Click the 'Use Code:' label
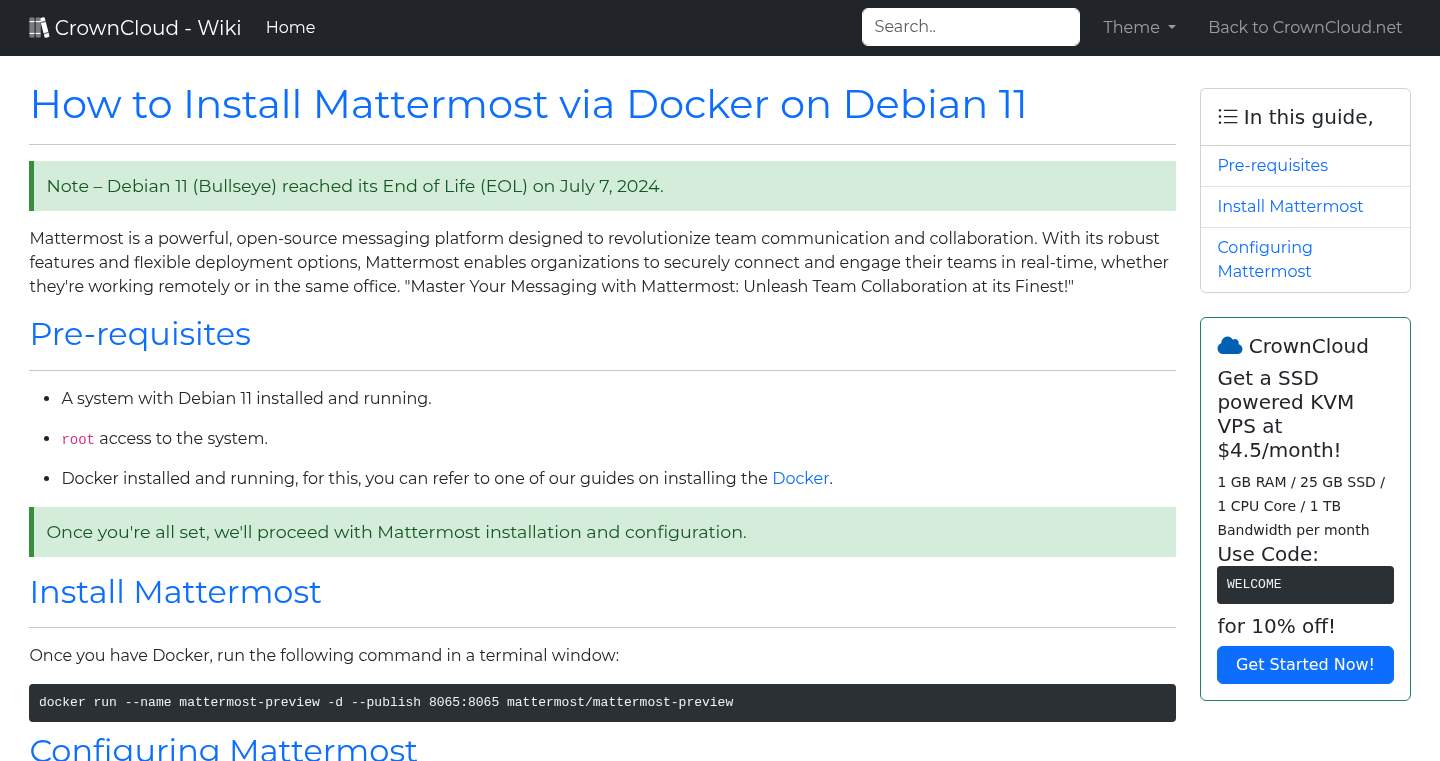 point(1267,554)
